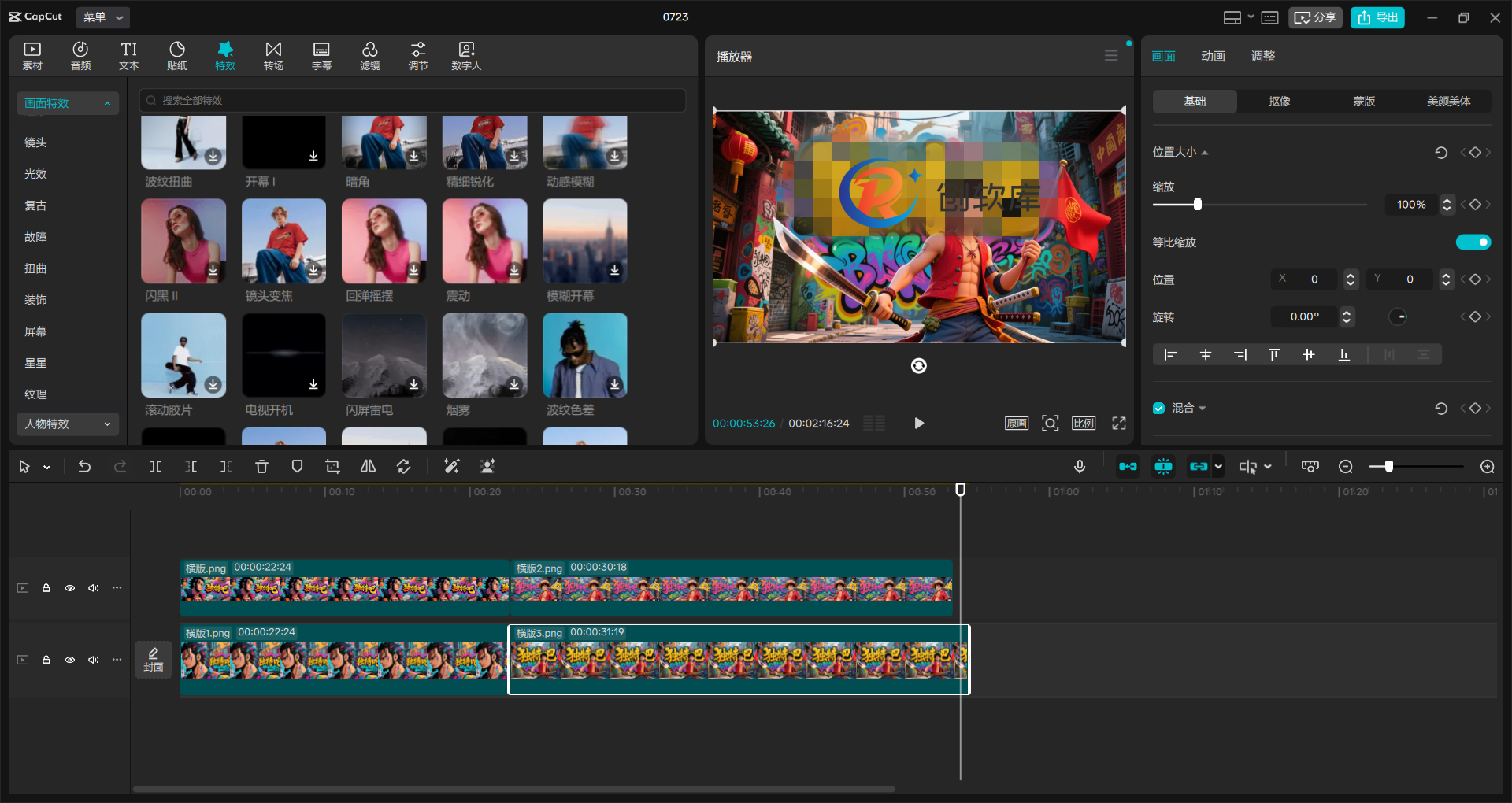Adjust the timeline zoom slider handle
The image size is (1512, 803).
coord(1389,467)
